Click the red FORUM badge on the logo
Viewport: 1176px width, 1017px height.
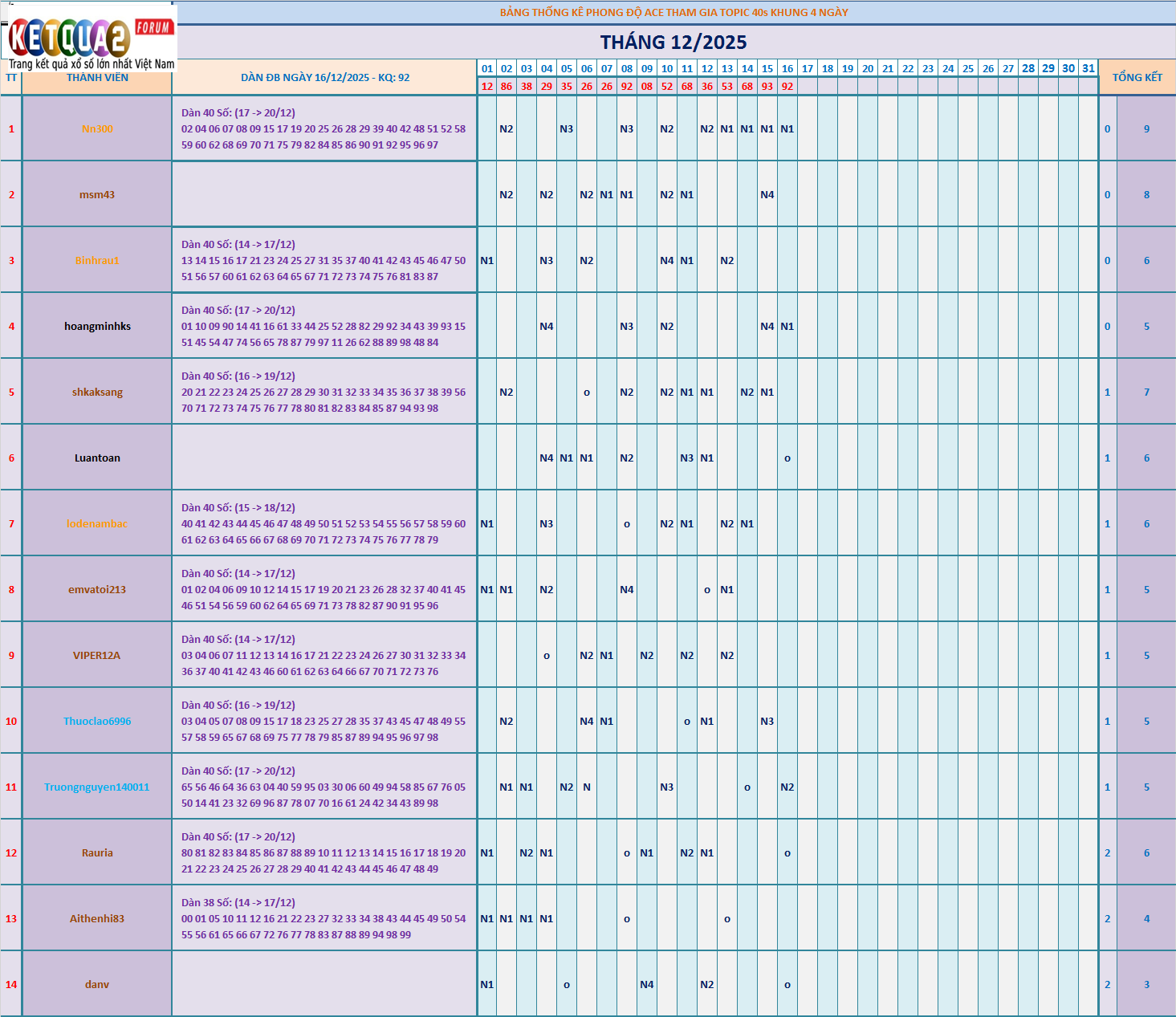[x=153, y=27]
